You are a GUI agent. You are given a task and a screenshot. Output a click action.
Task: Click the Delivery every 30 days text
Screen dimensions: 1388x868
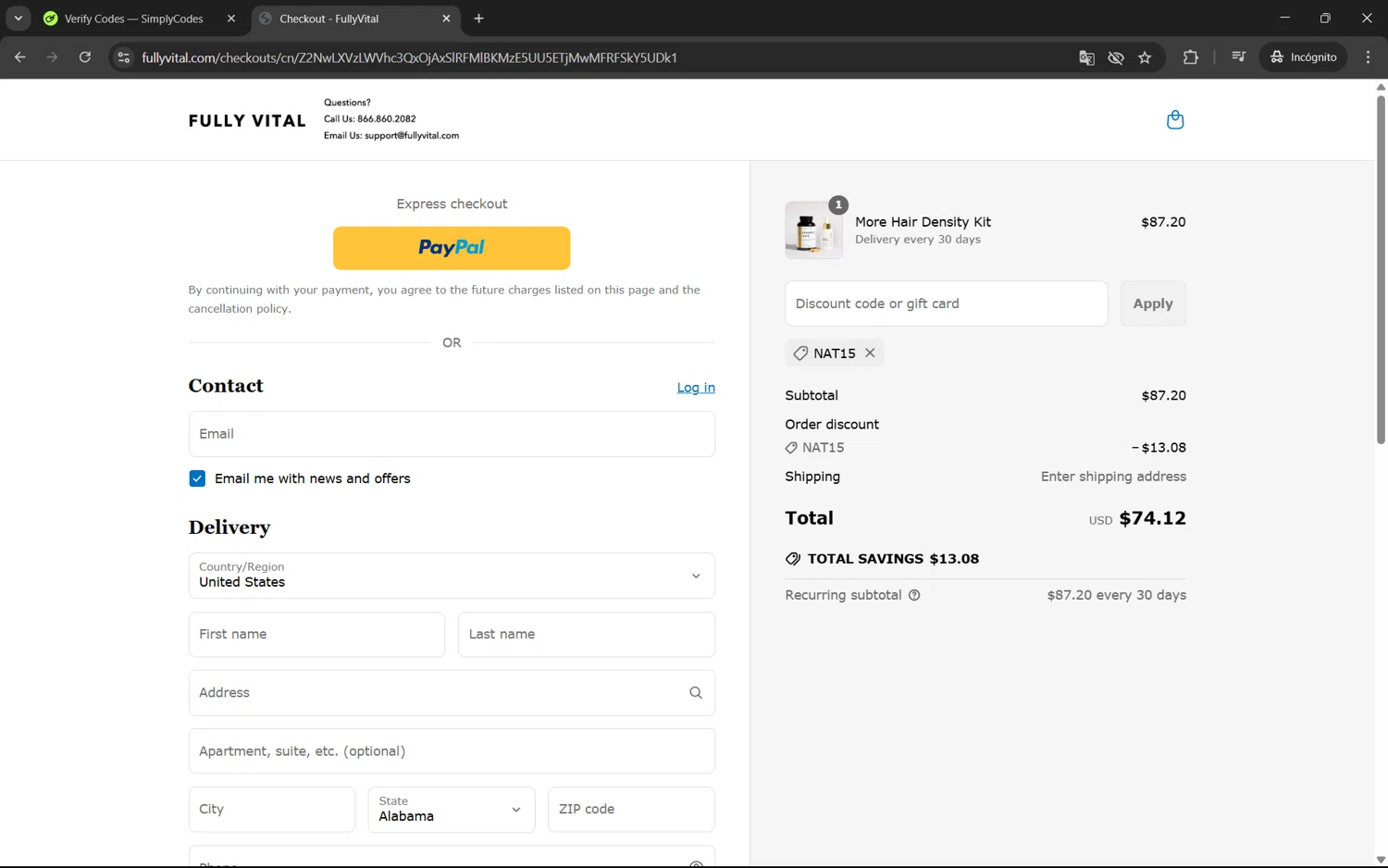pyautogui.click(x=918, y=240)
